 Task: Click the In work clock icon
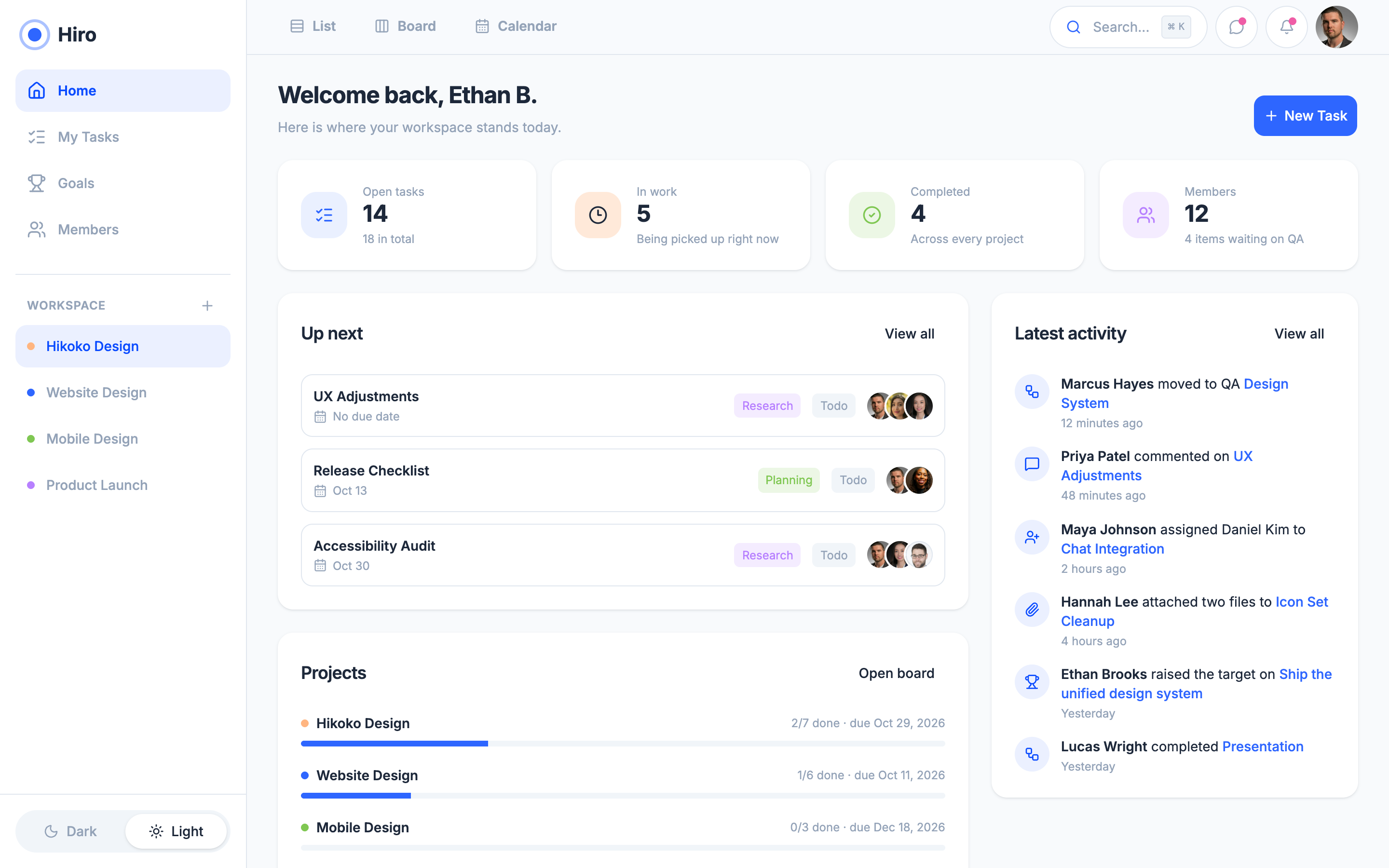click(x=598, y=215)
